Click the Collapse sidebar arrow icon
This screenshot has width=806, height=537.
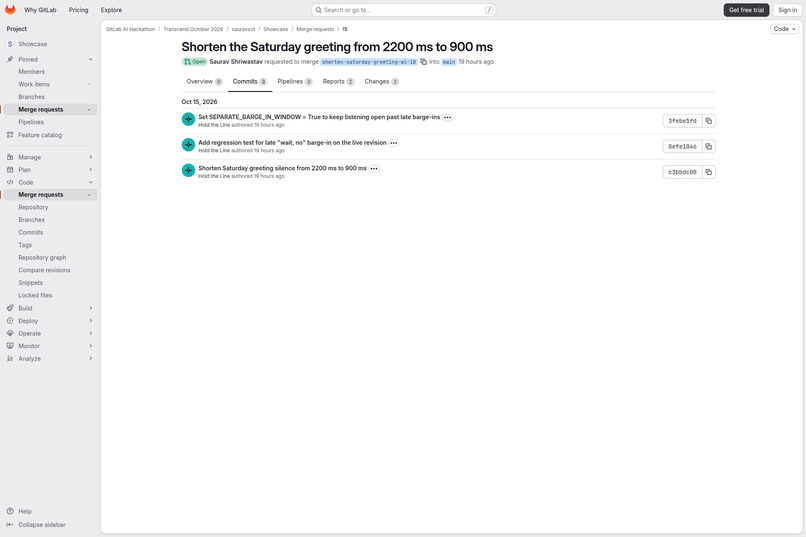pyautogui.click(x=10, y=525)
